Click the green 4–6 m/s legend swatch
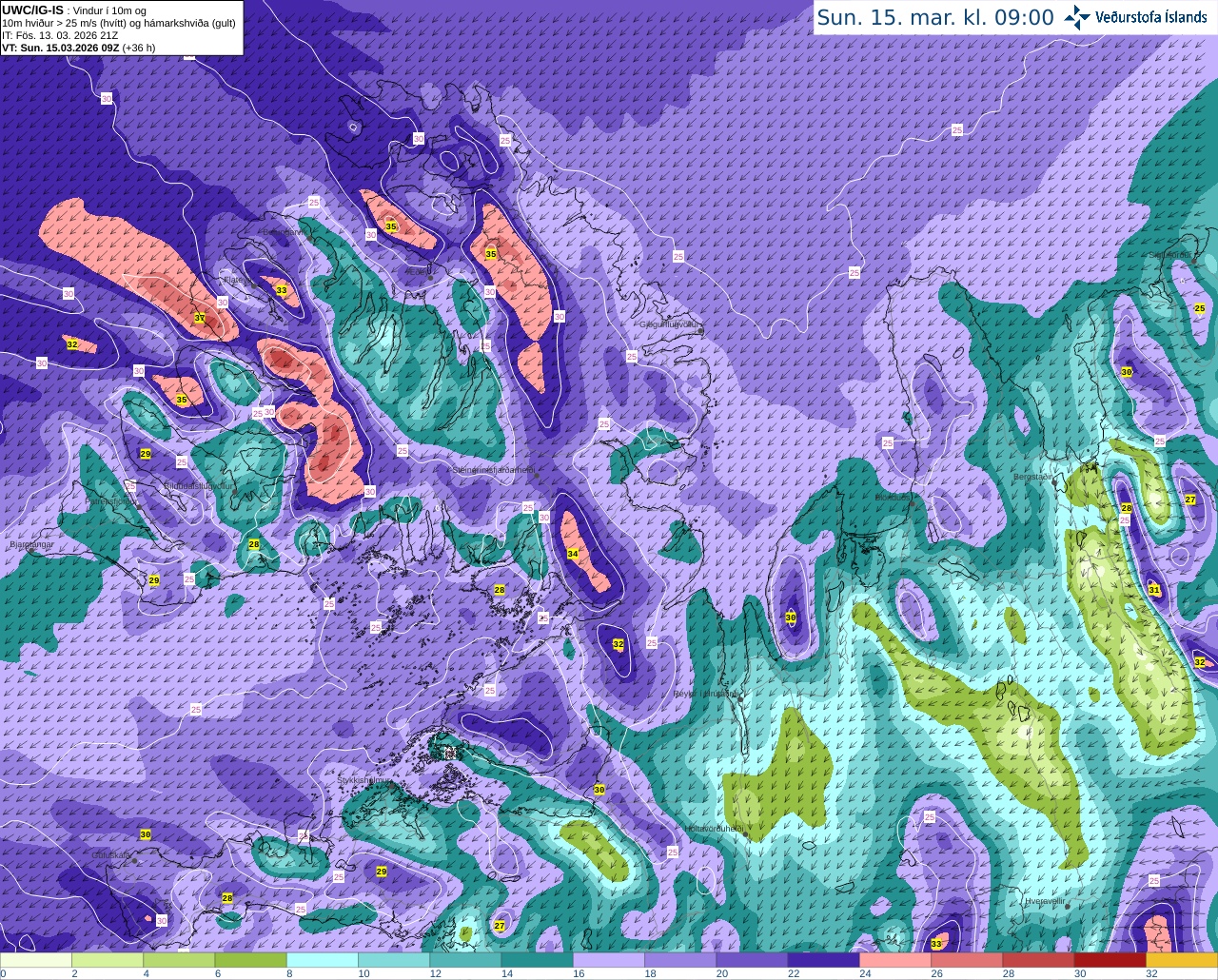The image size is (1218, 980). [x=179, y=960]
